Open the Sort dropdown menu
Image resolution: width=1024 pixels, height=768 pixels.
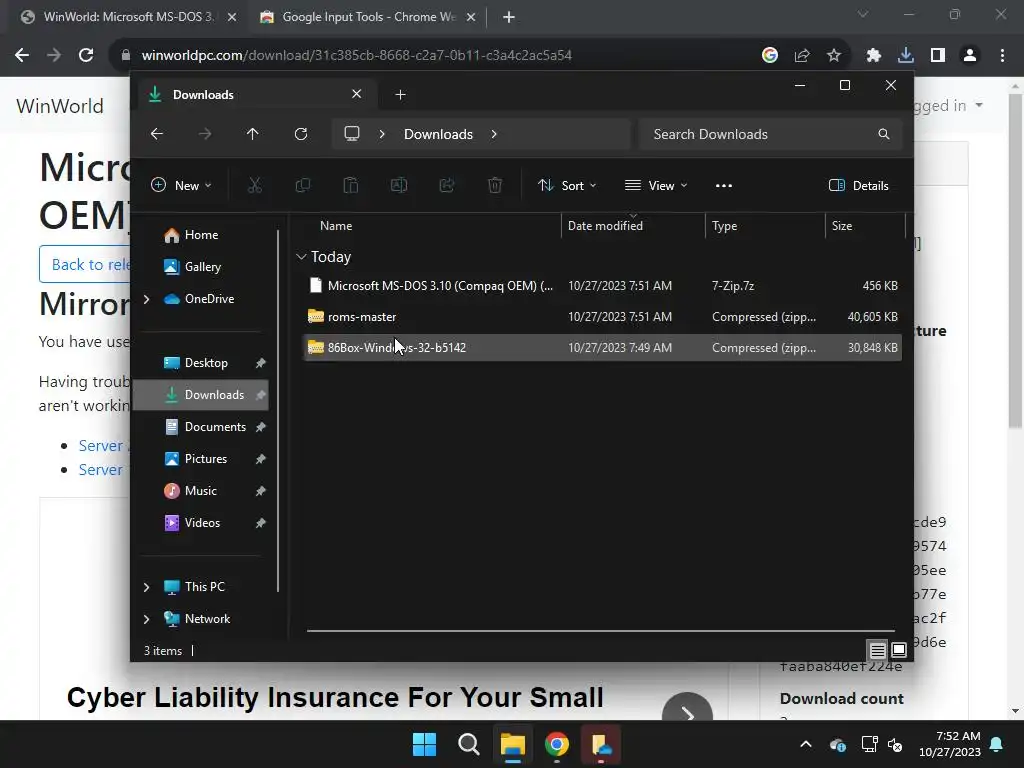[567, 185]
